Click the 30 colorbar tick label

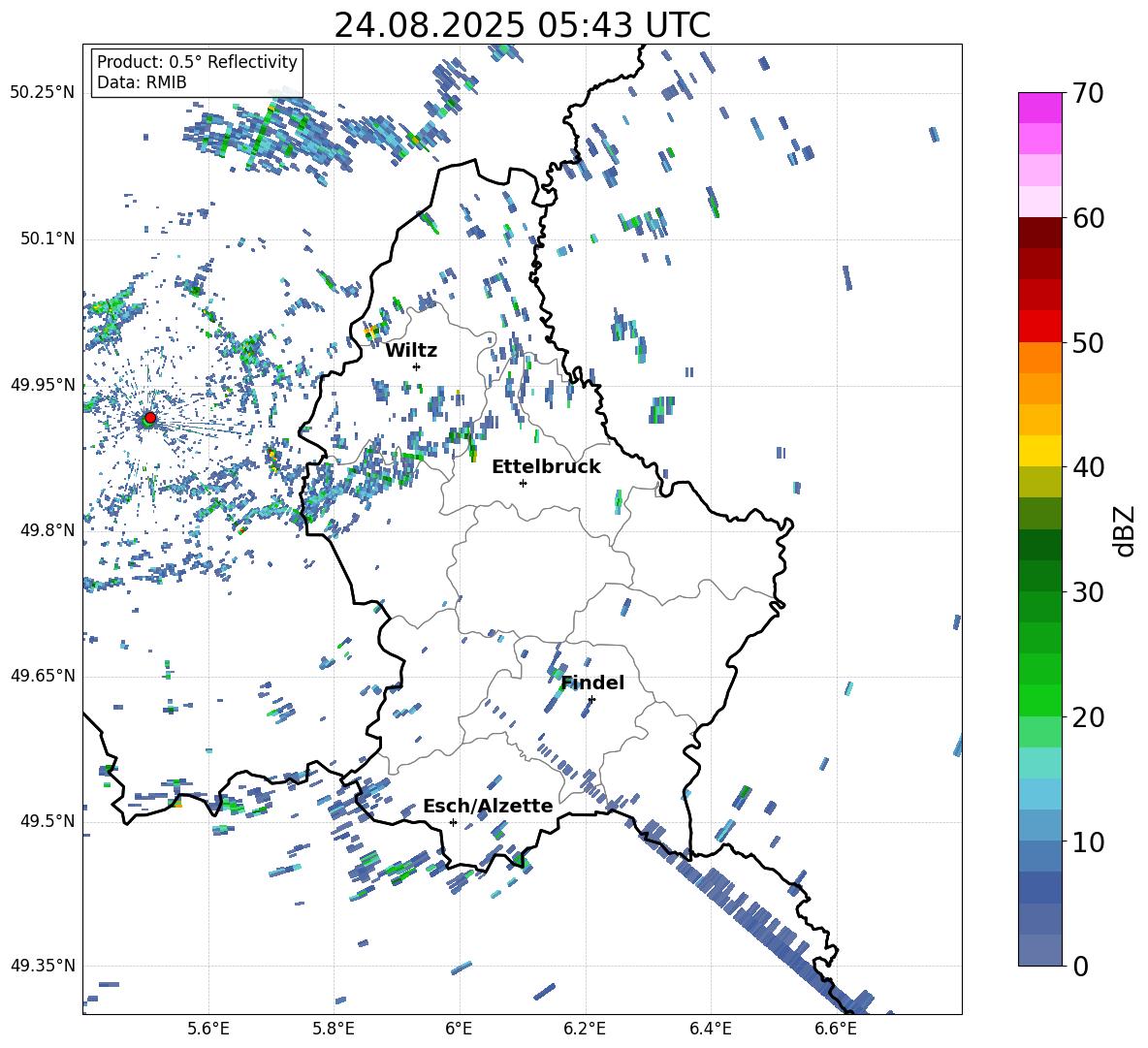(x=1088, y=591)
